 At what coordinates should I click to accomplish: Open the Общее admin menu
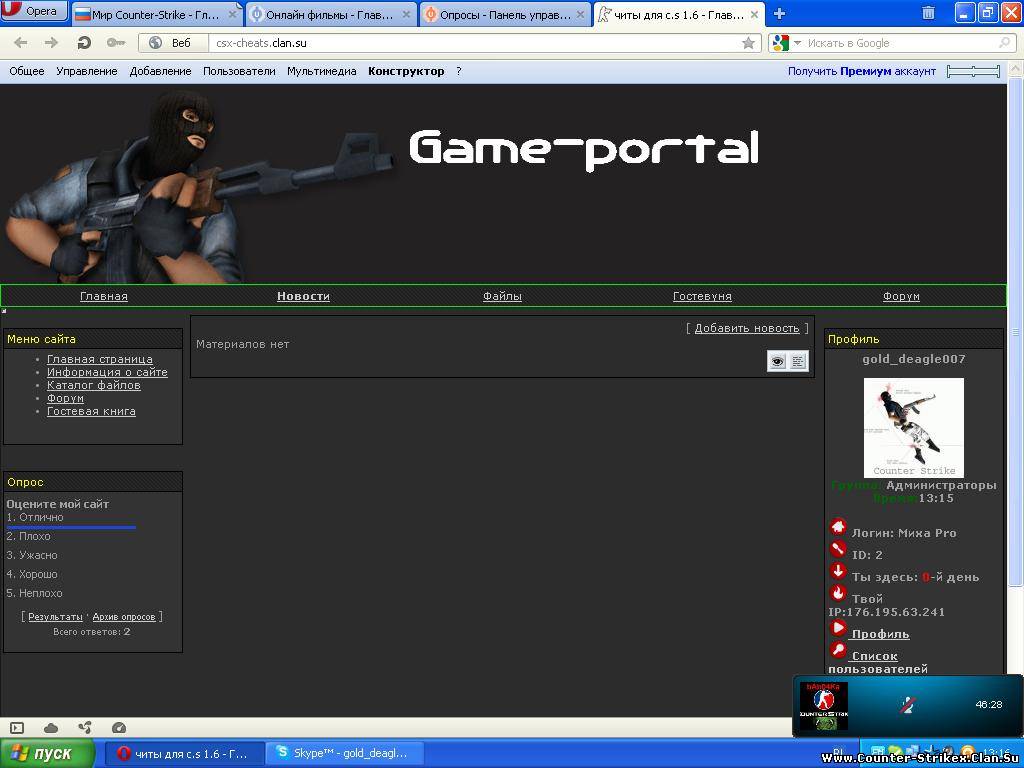click(x=27, y=71)
